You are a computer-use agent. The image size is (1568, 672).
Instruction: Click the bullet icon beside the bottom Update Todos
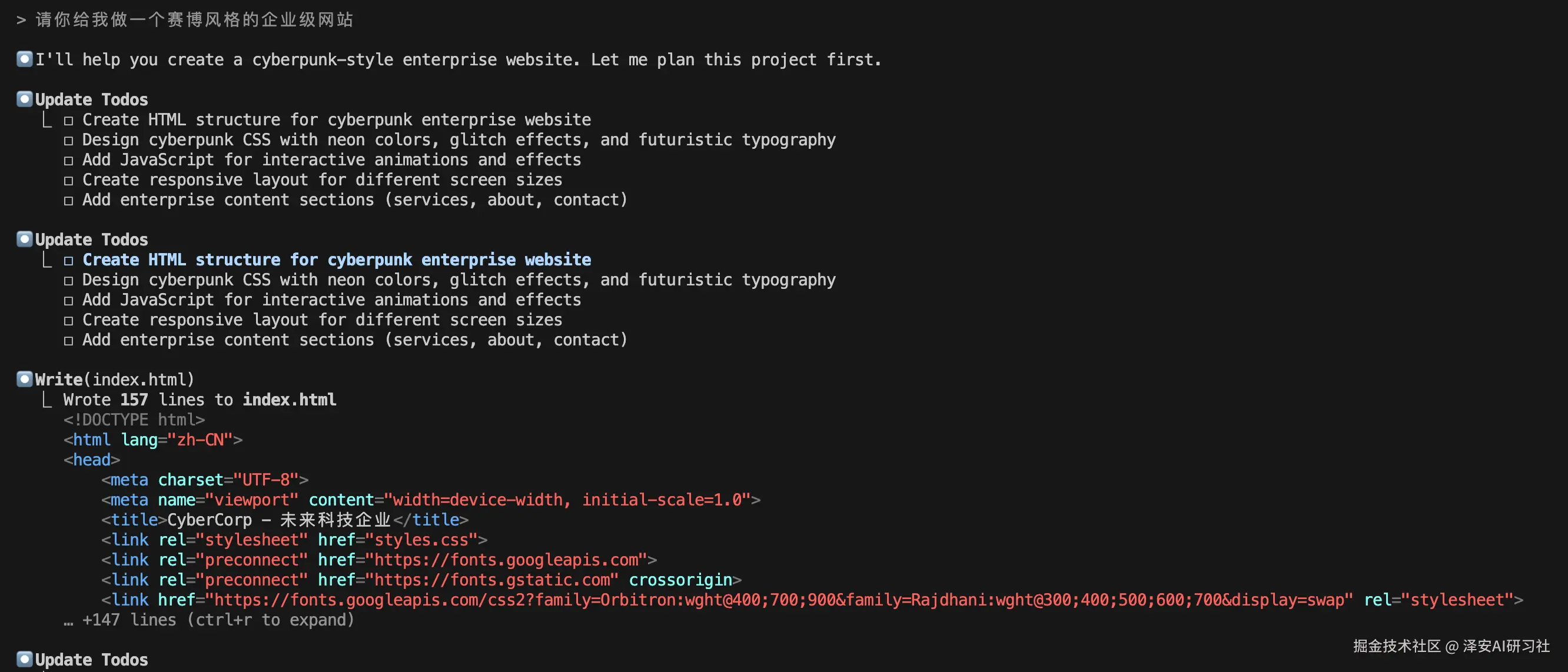coord(24,658)
